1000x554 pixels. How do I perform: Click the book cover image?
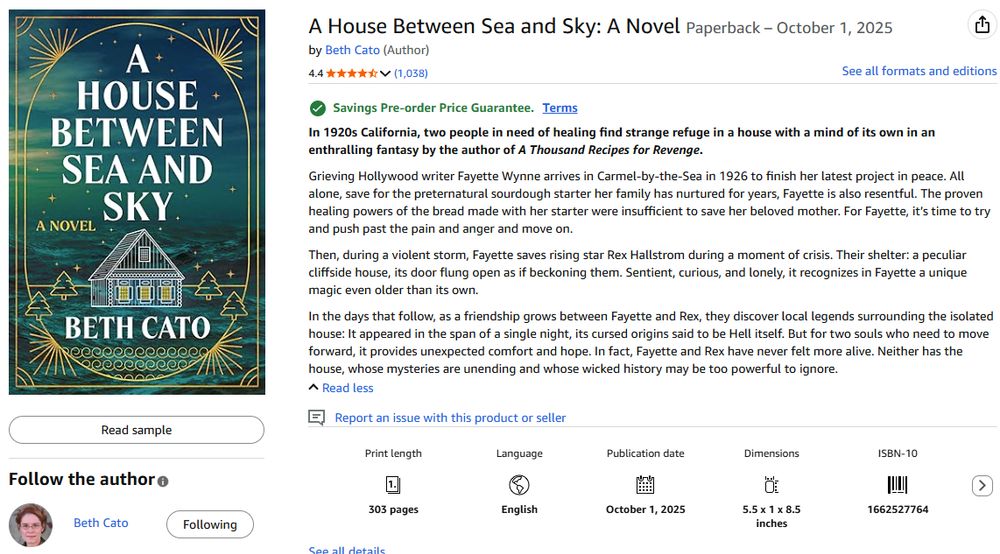click(x=137, y=202)
